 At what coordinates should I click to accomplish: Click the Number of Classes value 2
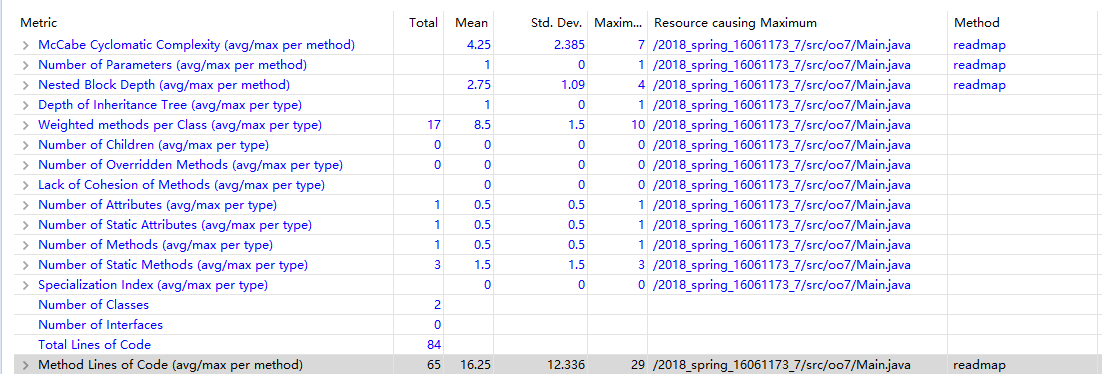point(437,305)
